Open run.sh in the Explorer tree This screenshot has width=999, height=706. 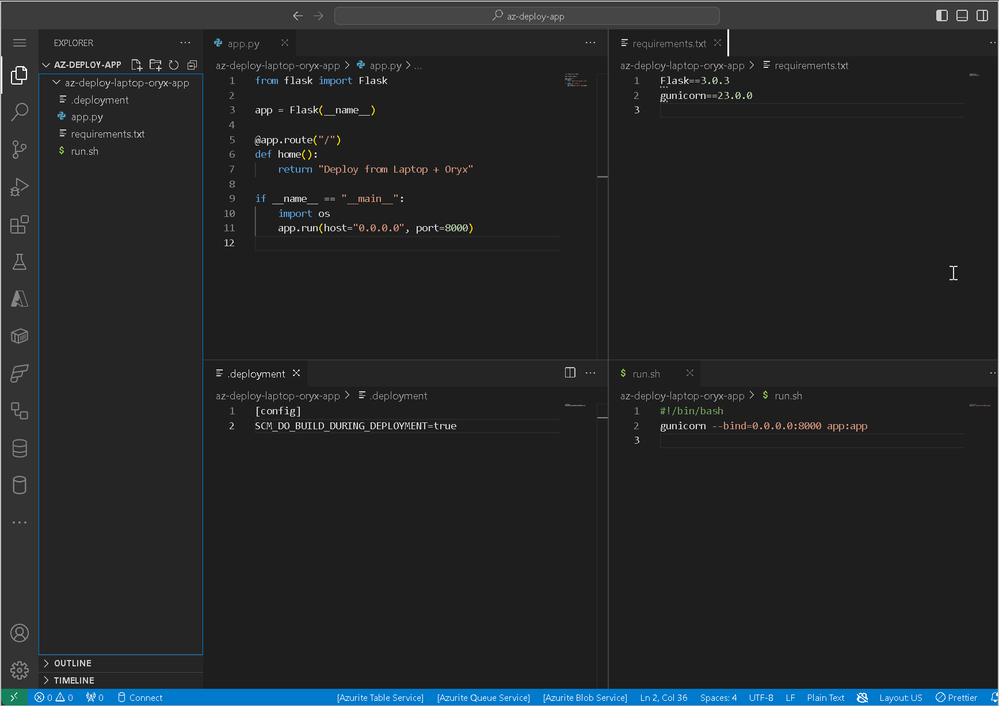coord(84,151)
